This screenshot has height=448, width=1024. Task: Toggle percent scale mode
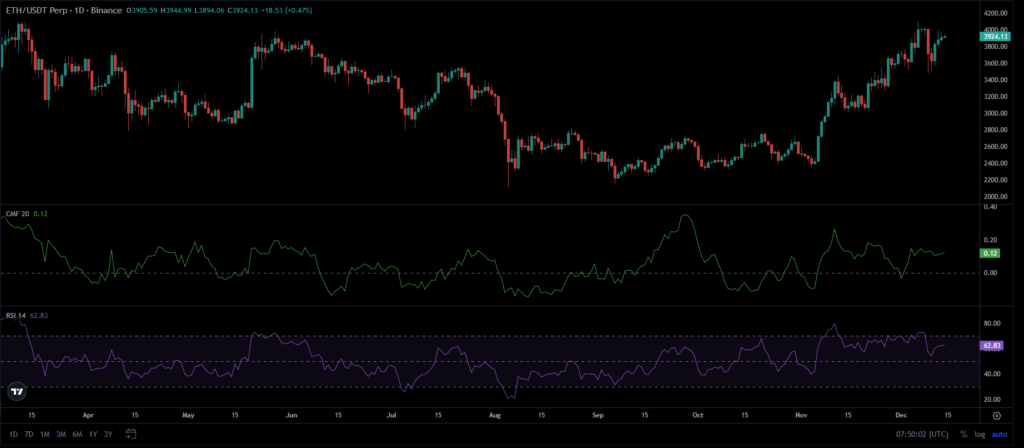pos(963,434)
